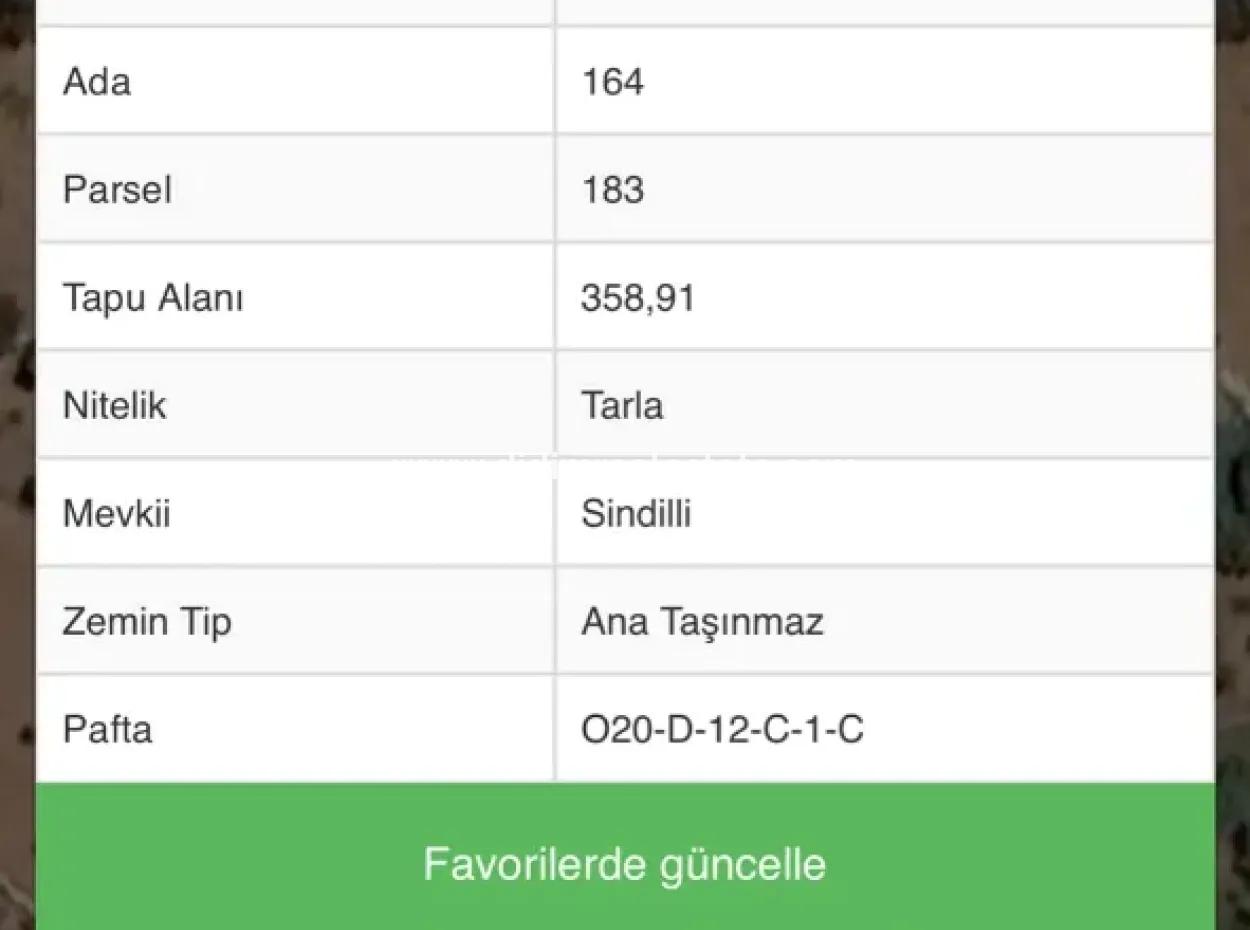Select the Tapu Alanı value cell
The height and width of the screenshot is (930, 1250).
(880, 297)
